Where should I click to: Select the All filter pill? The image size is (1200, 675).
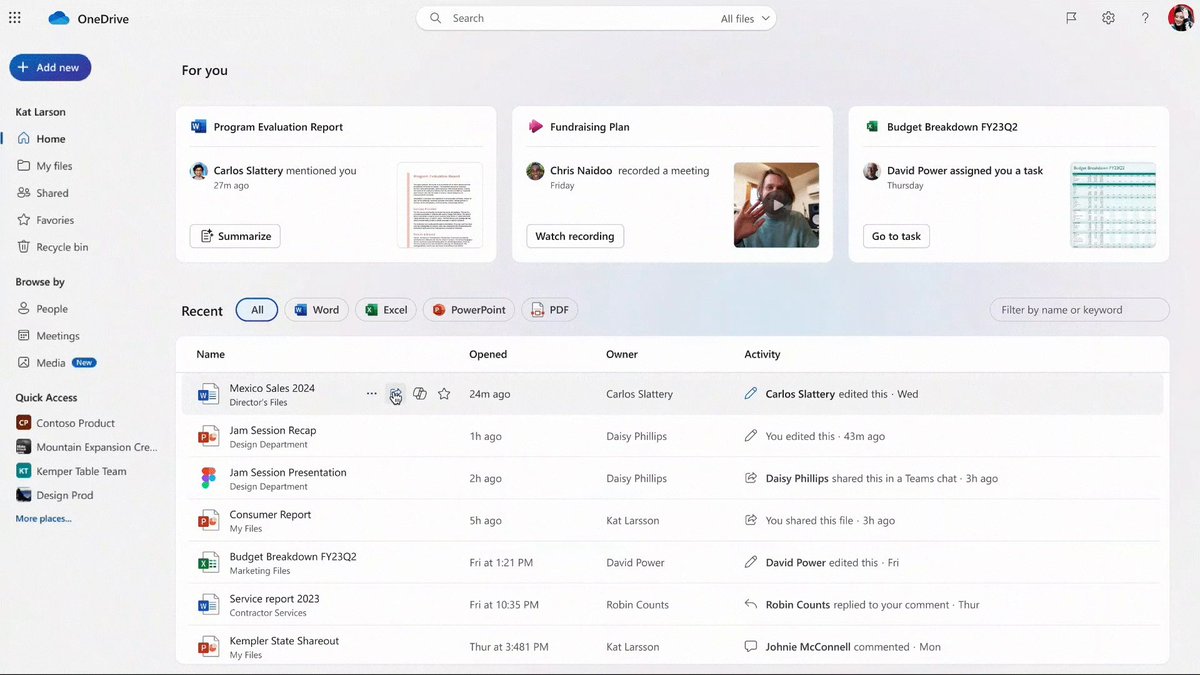(257, 310)
